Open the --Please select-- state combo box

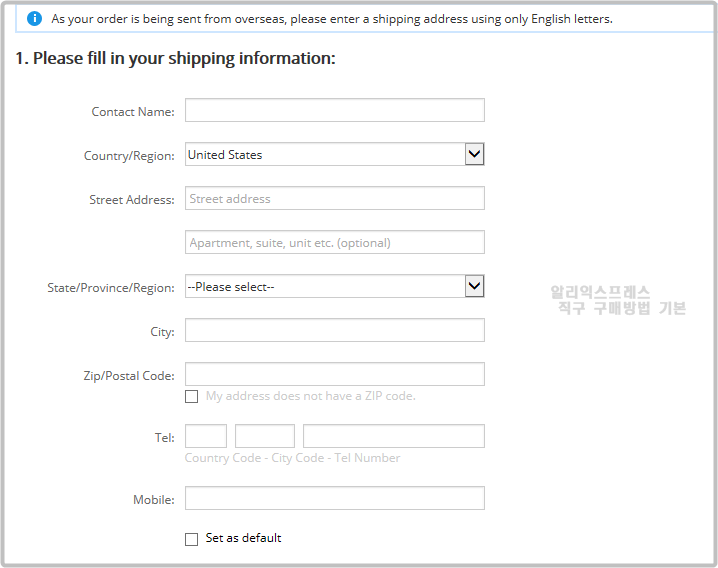tap(335, 286)
